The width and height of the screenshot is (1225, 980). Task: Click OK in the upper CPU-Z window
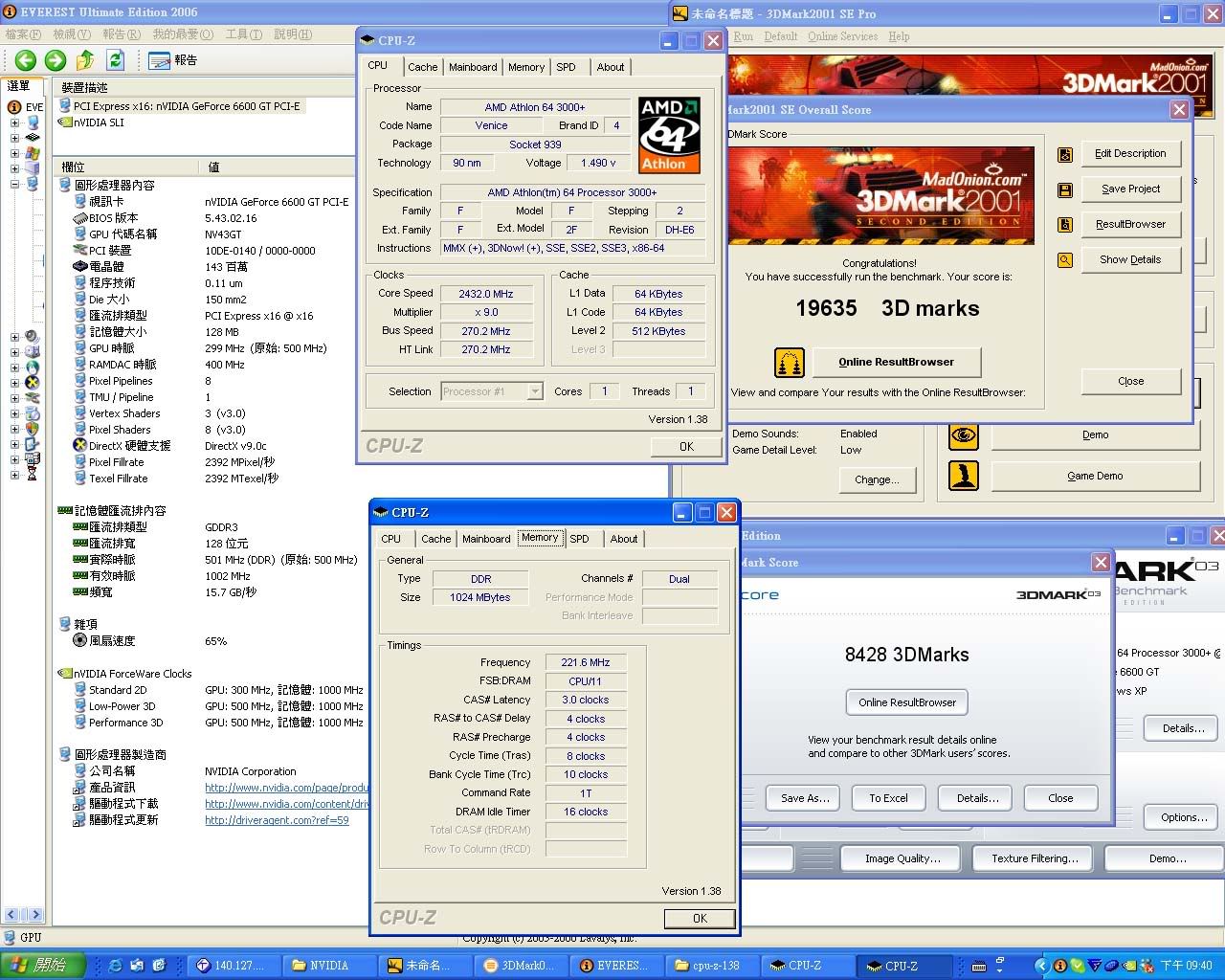(x=686, y=447)
